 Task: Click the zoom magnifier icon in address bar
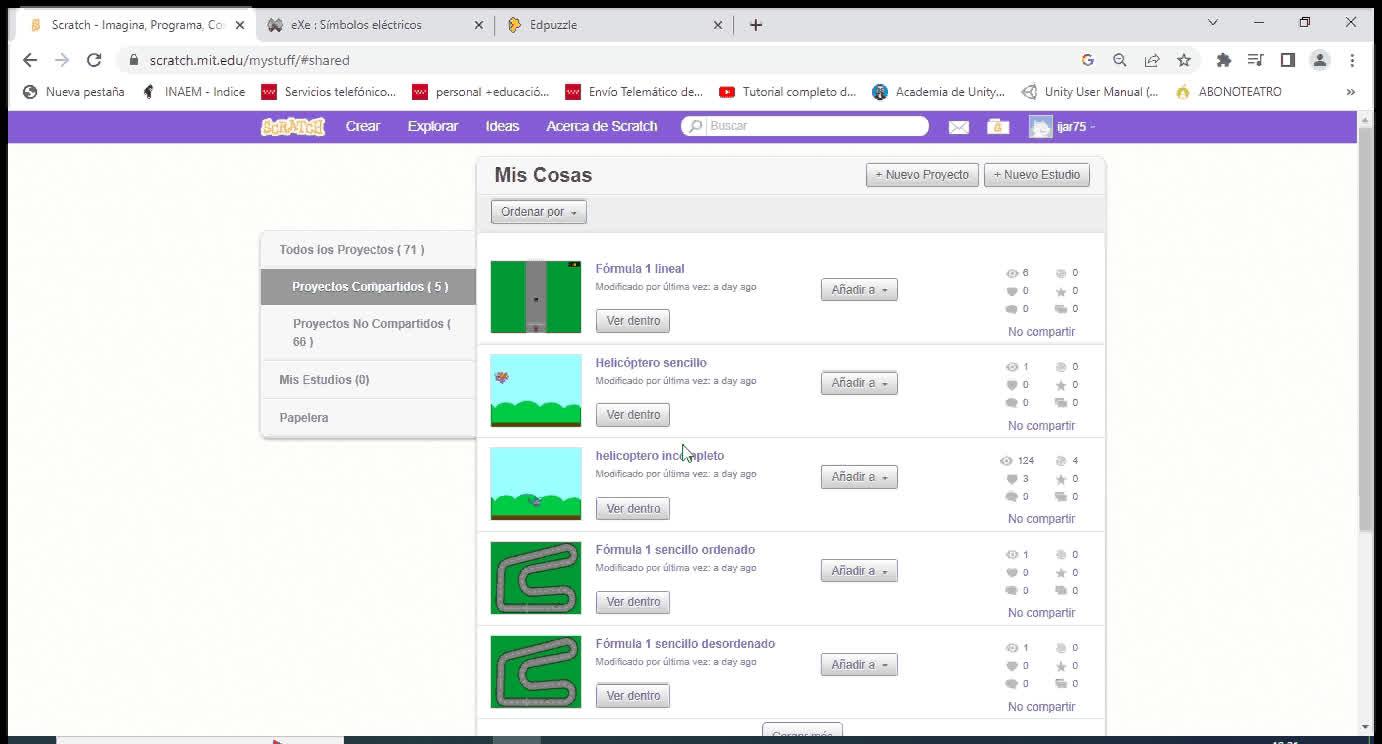(1120, 60)
